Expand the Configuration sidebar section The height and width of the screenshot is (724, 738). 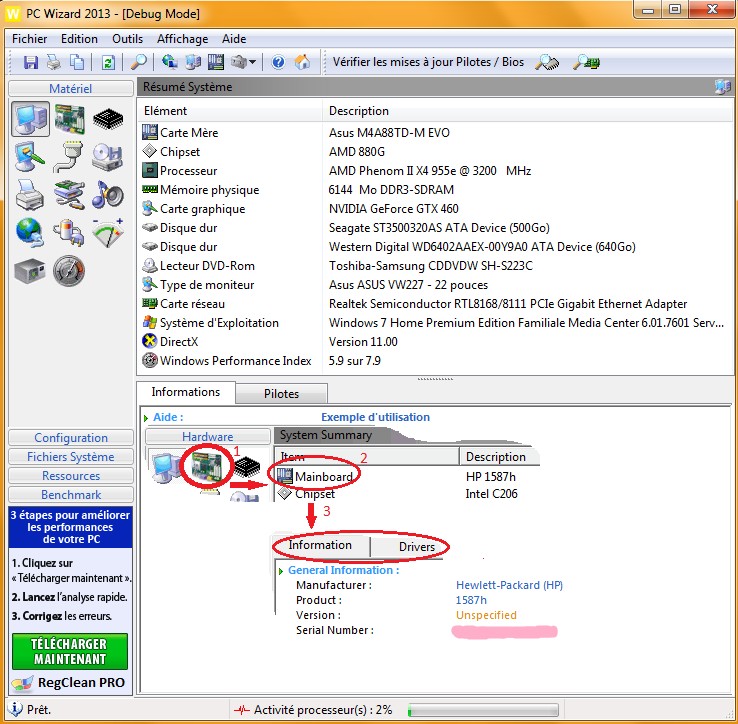(71, 438)
